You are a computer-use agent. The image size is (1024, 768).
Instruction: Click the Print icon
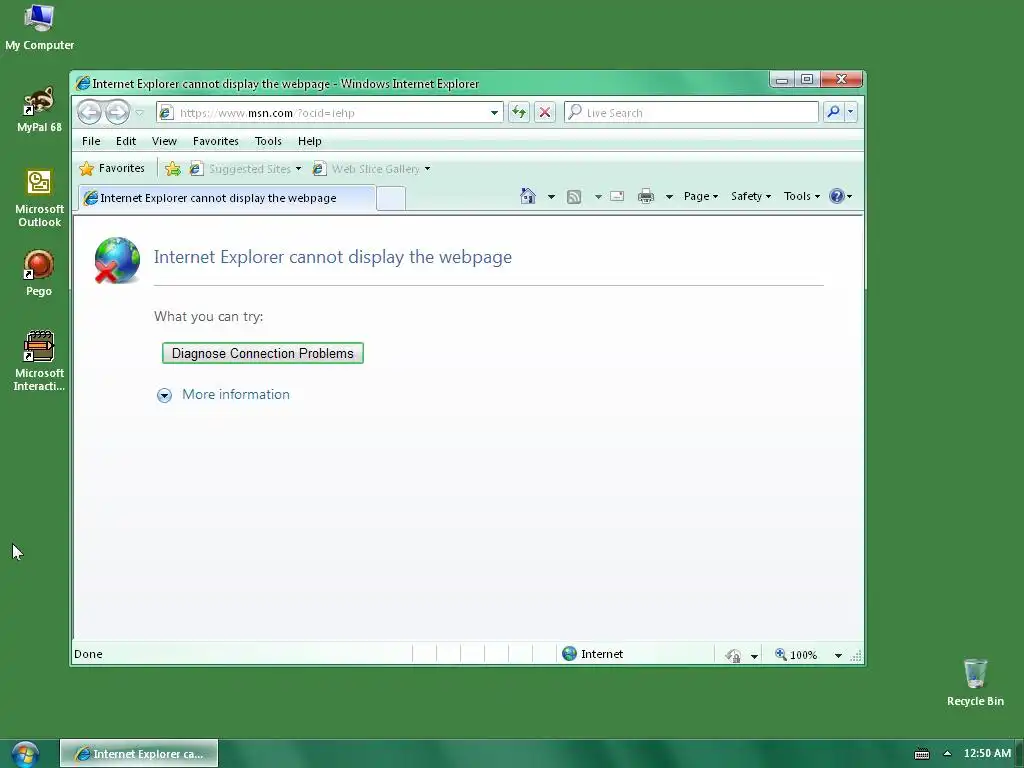coord(646,196)
